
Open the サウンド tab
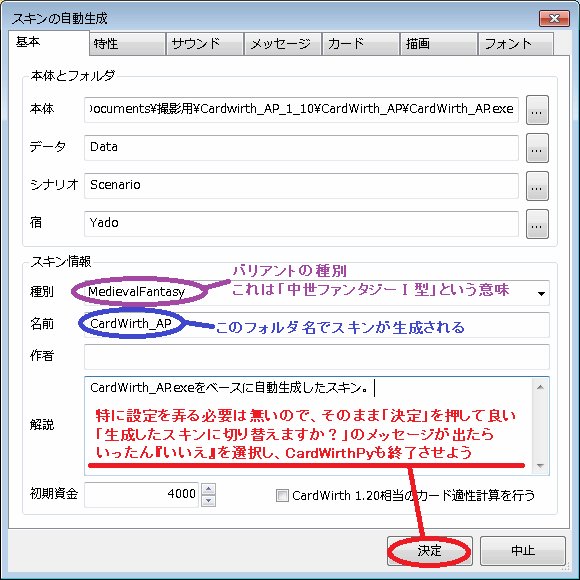tap(205, 44)
